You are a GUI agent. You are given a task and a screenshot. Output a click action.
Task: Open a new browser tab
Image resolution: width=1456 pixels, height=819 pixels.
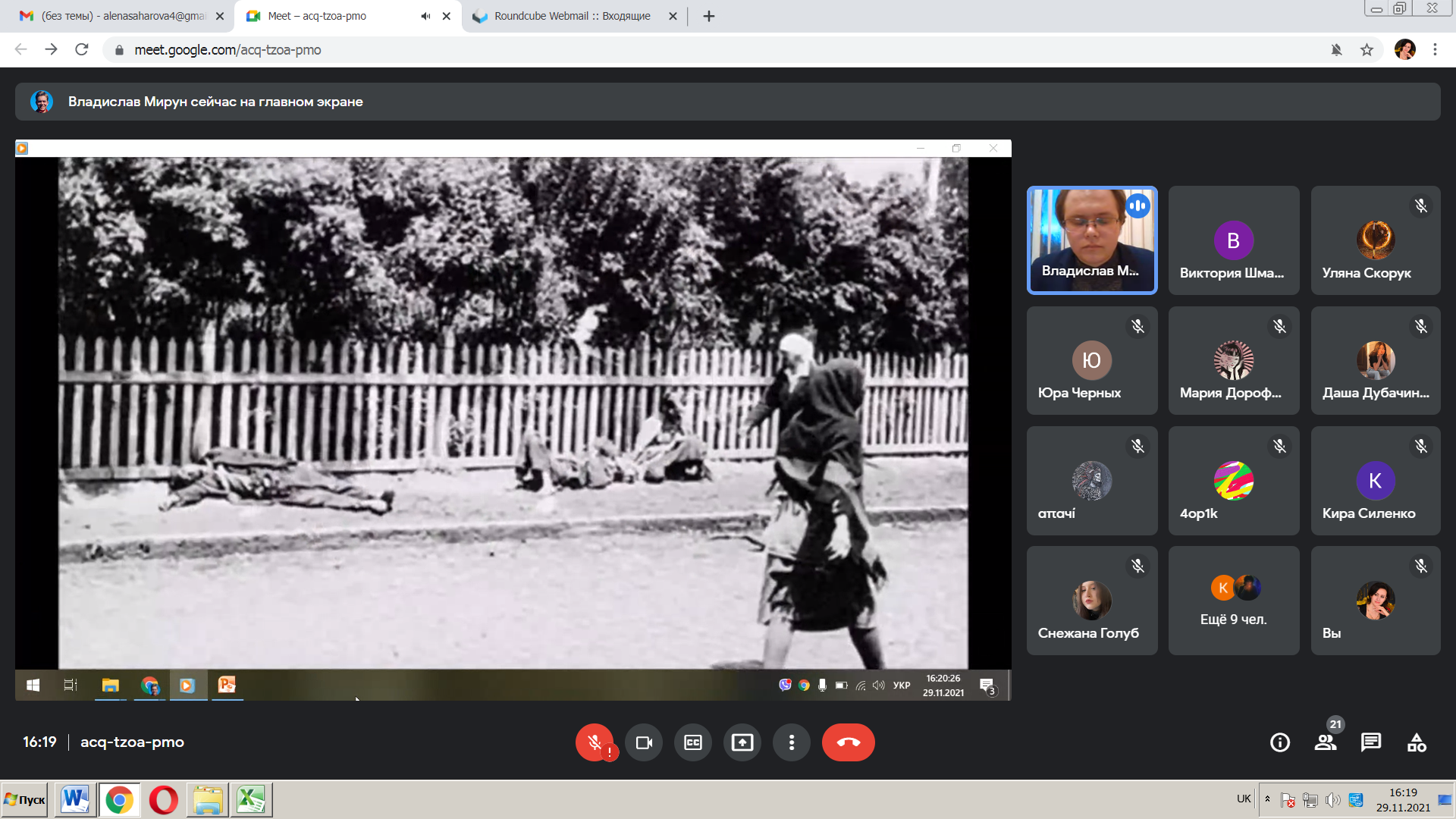[709, 16]
